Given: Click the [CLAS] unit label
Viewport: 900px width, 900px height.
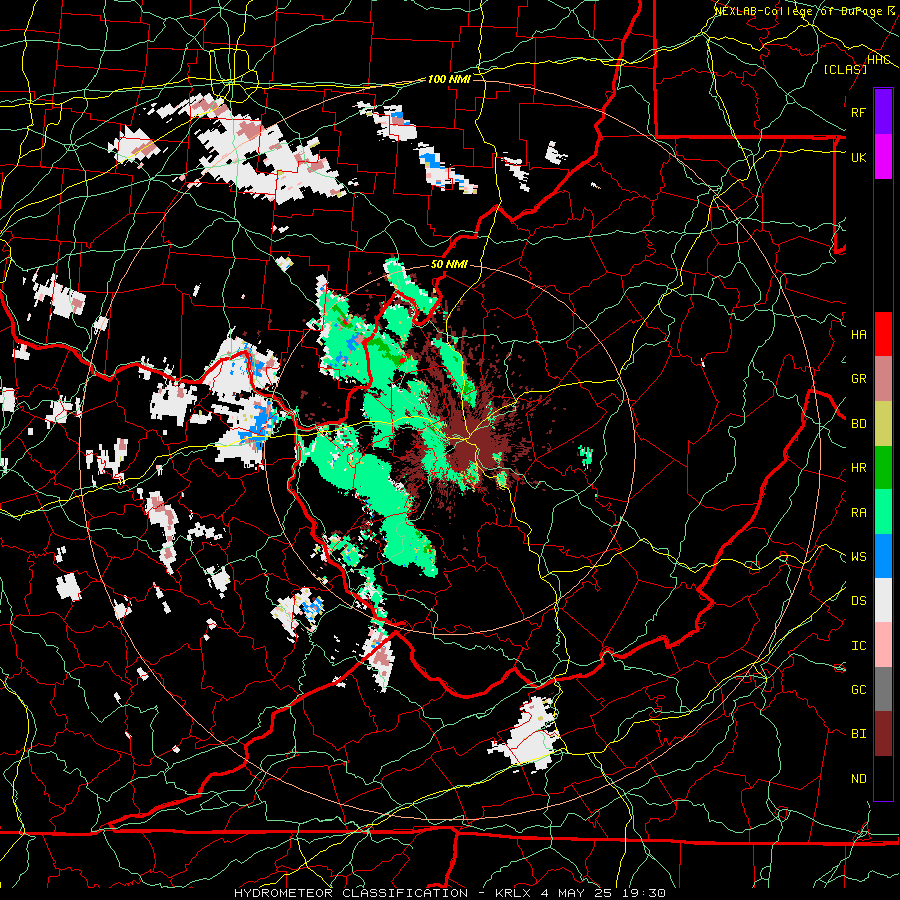Looking at the screenshot, I should point(845,69).
